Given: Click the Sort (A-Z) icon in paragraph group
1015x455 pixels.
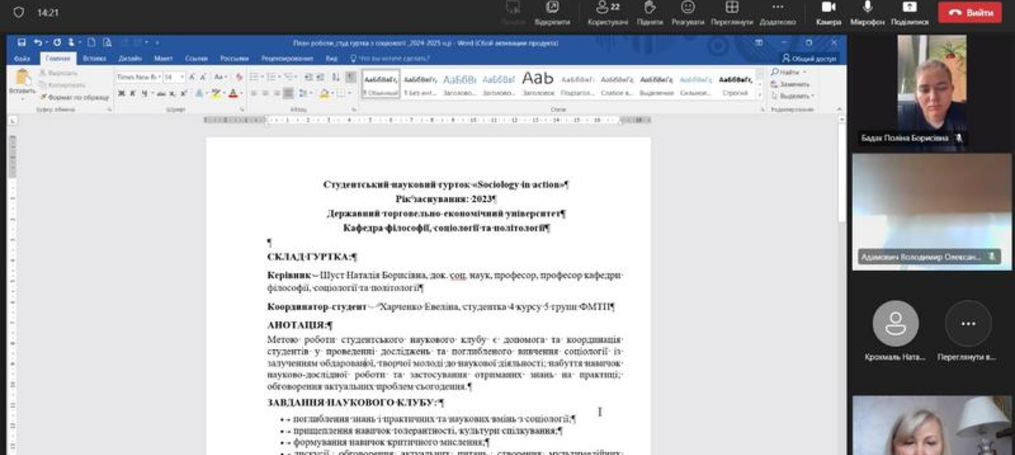Looking at the screenshot, I should tap(335, 77).
